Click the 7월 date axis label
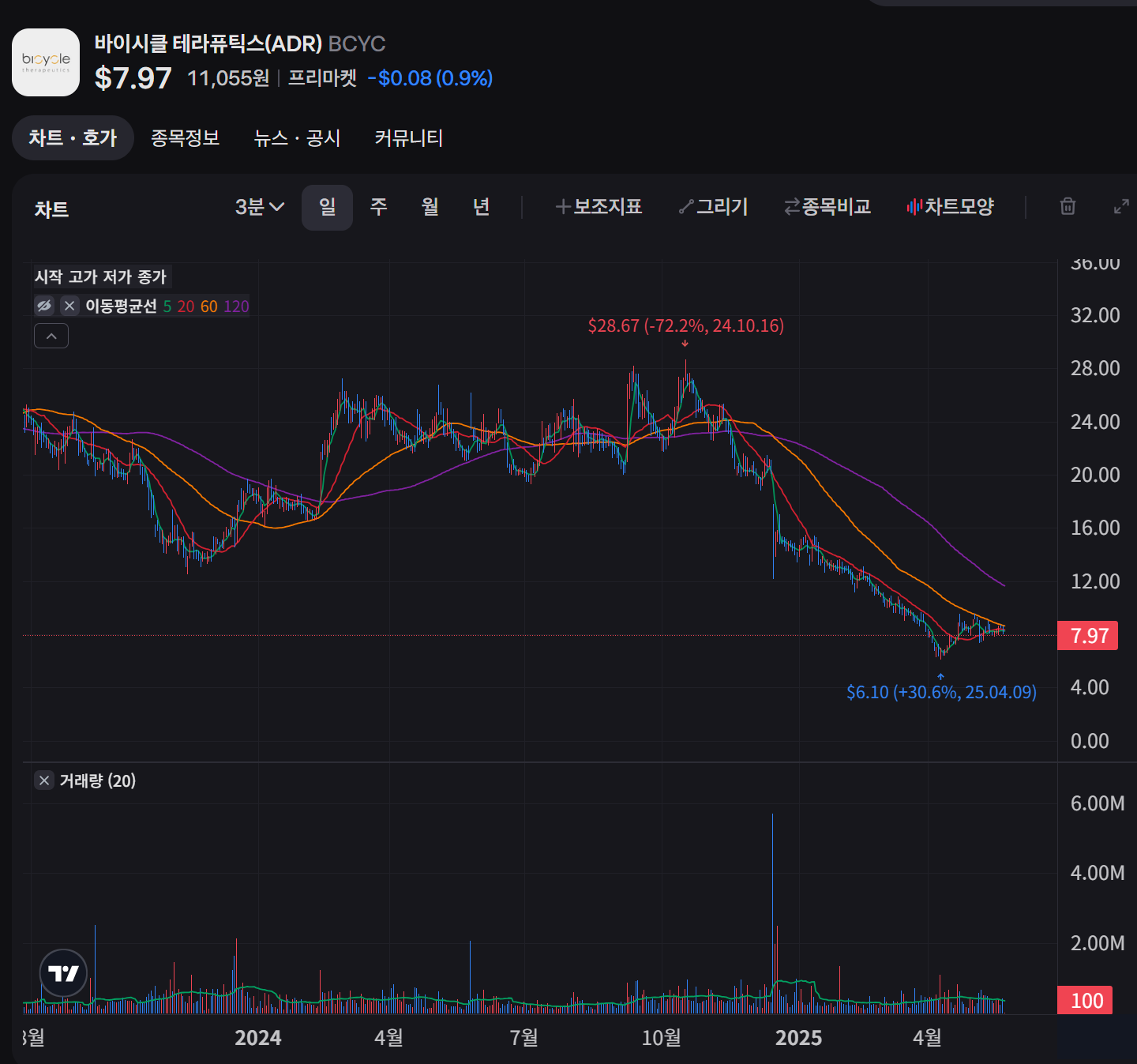This screenshot has height=1064, width=1137. point(524,1038)
